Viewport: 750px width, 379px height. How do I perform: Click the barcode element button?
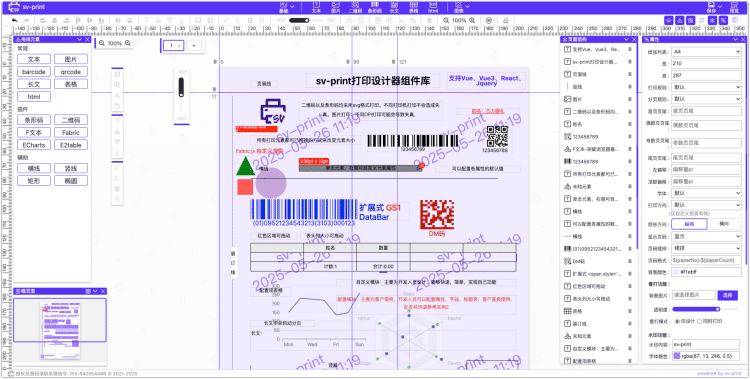click(34, 72)
